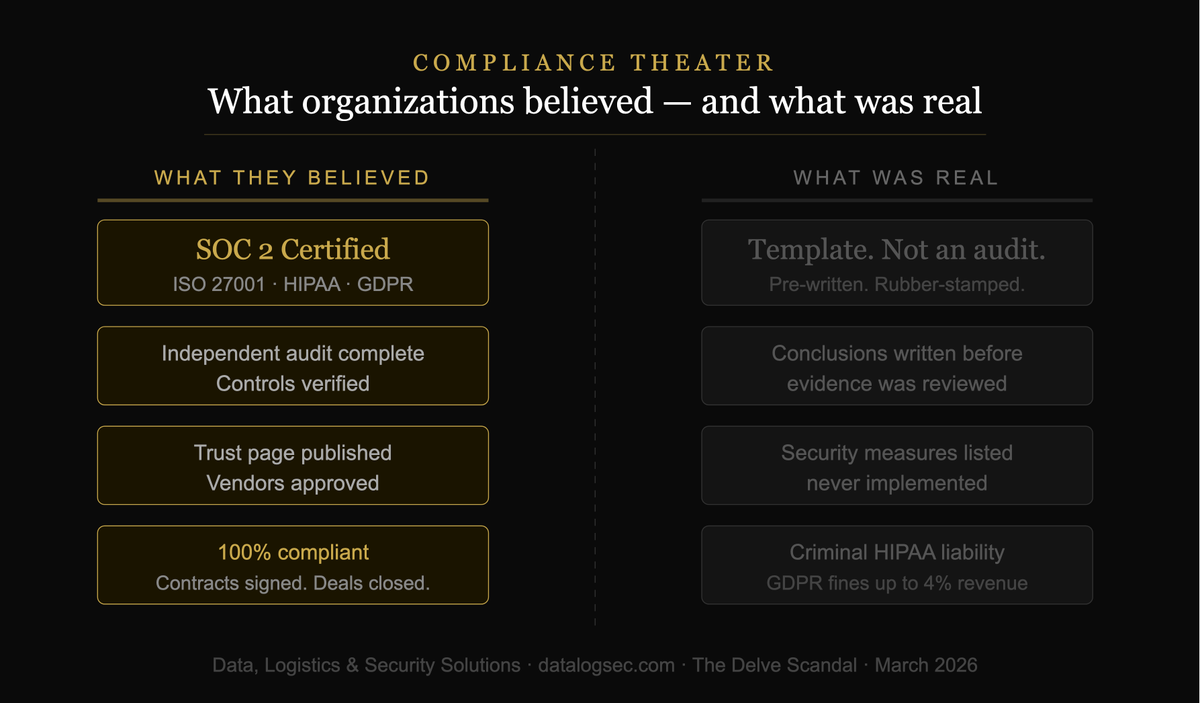The height and width of the screenshot is (703, 1200).
Task: Click the '100% compliant' gold text
Action: click(292, 552)
